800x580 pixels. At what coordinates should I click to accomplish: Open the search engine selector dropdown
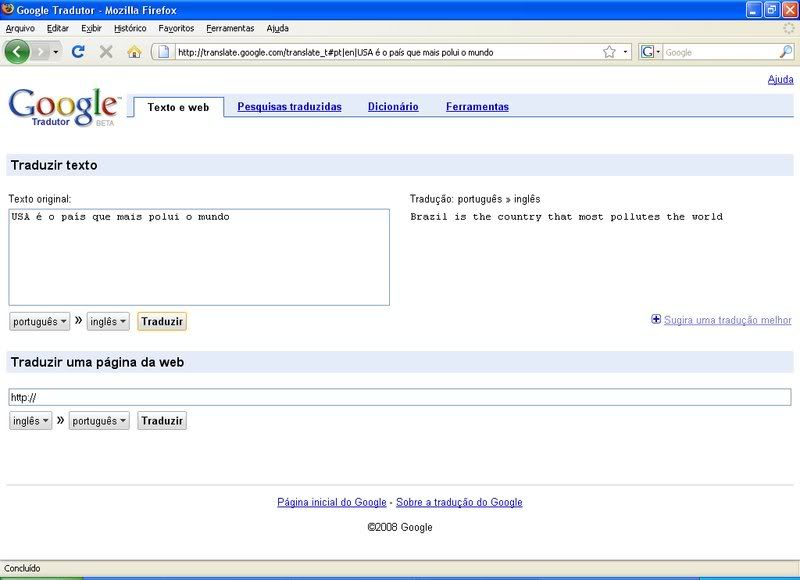[x=651, y=52]
